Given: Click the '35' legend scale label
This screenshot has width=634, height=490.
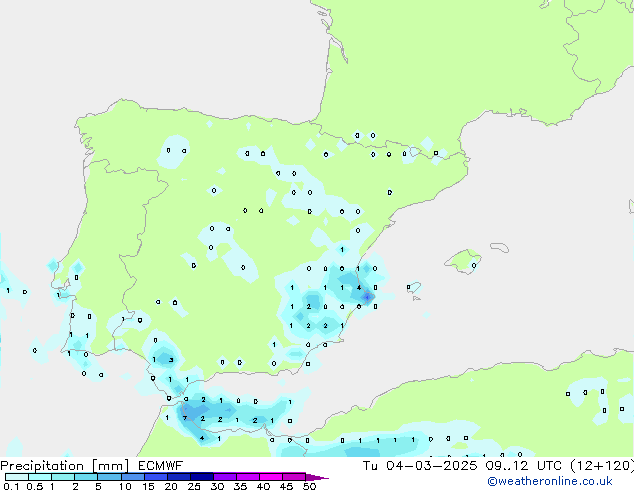Looking at the screenshot, I should (240, 486).
